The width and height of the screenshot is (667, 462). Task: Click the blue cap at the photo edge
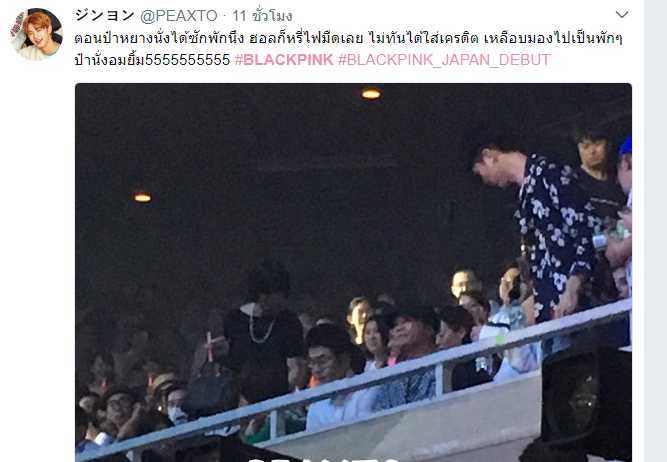point(625,146)
